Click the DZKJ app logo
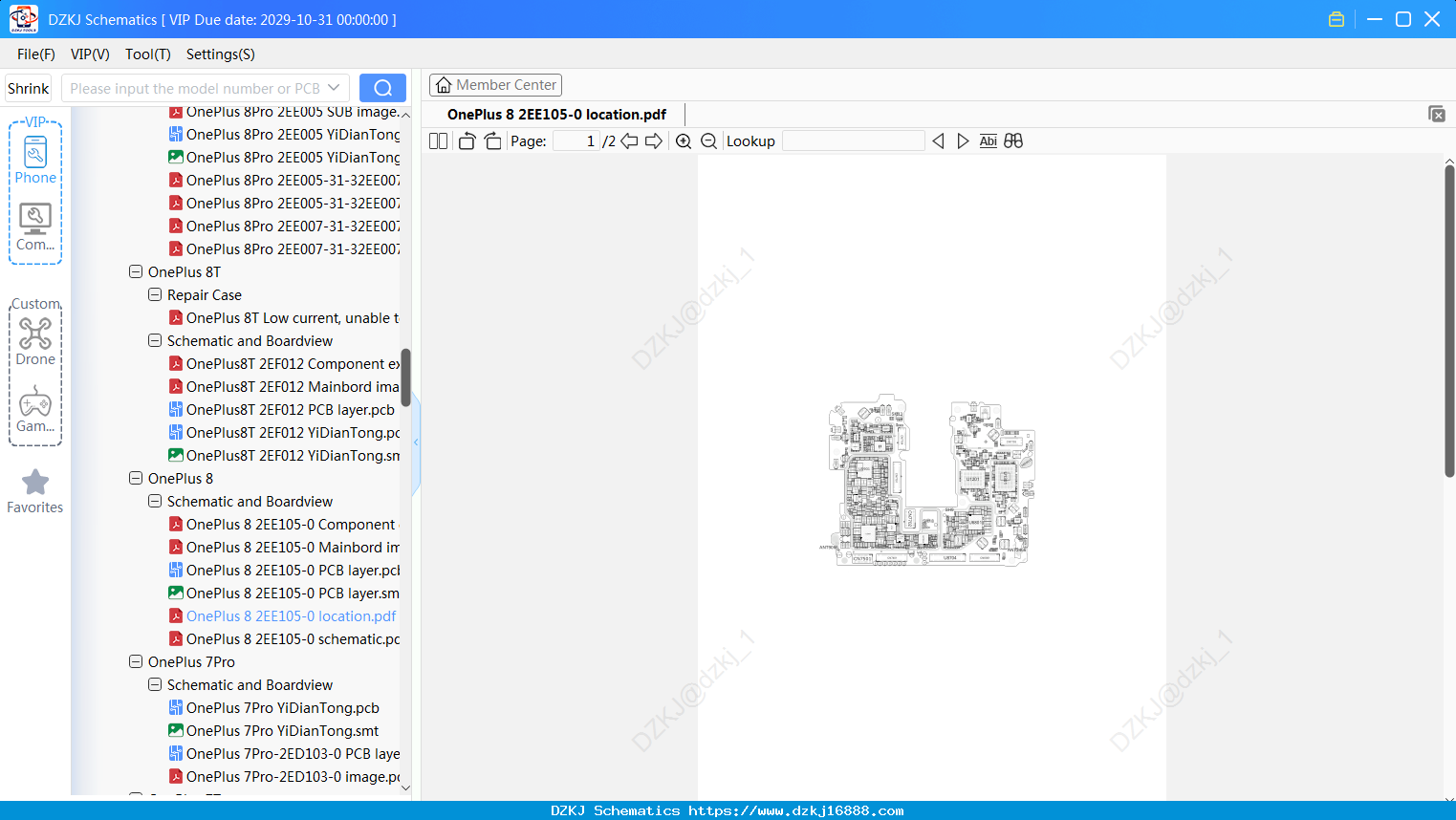1456x820 pixels. coord(23,19)
